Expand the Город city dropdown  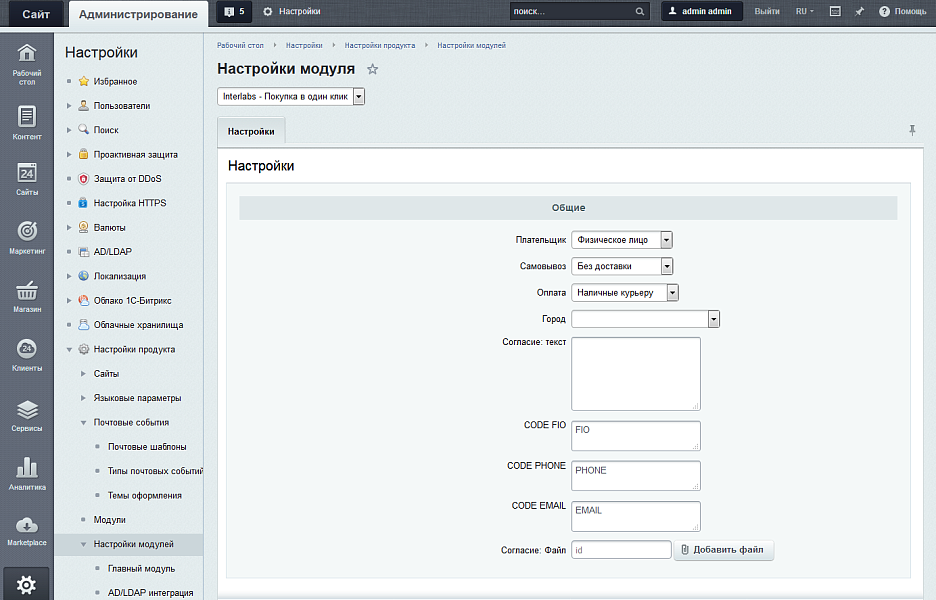coord(645,319)
